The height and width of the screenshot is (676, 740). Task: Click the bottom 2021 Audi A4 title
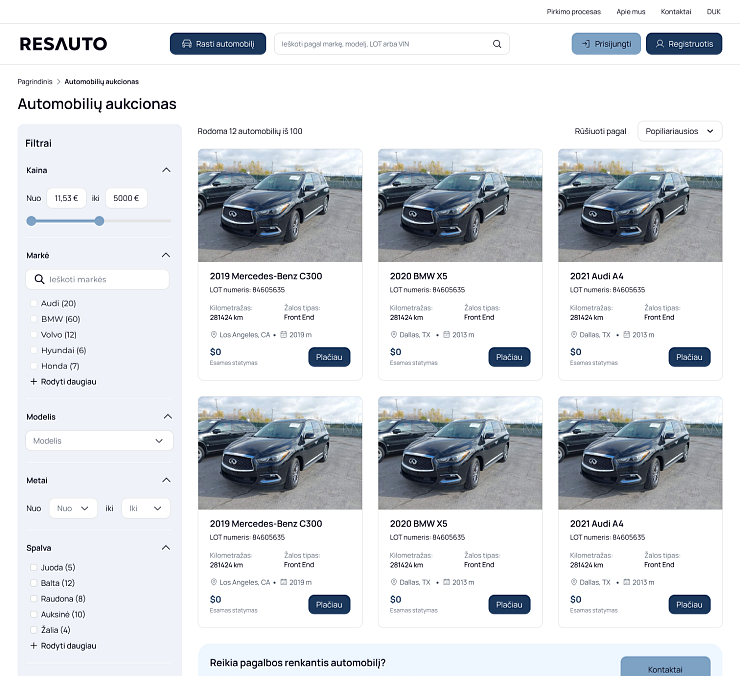tap(597, 524)
